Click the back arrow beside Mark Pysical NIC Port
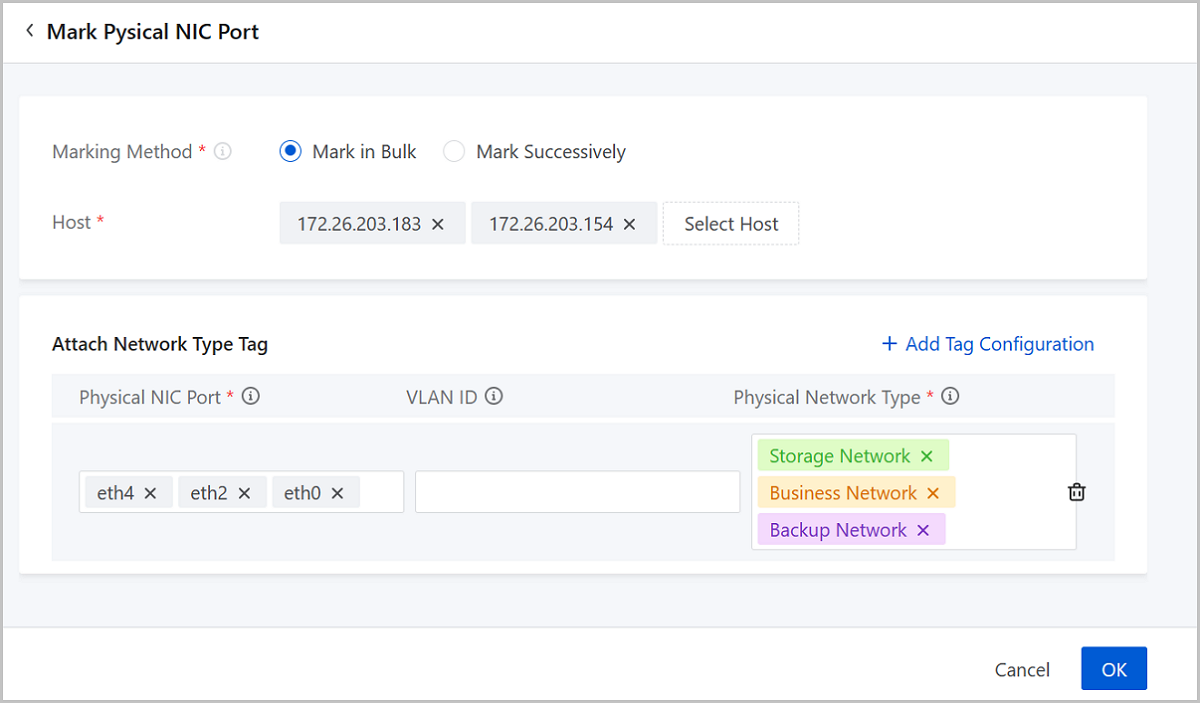Viewport: 1200px width, 703px height. pos(30,32)
